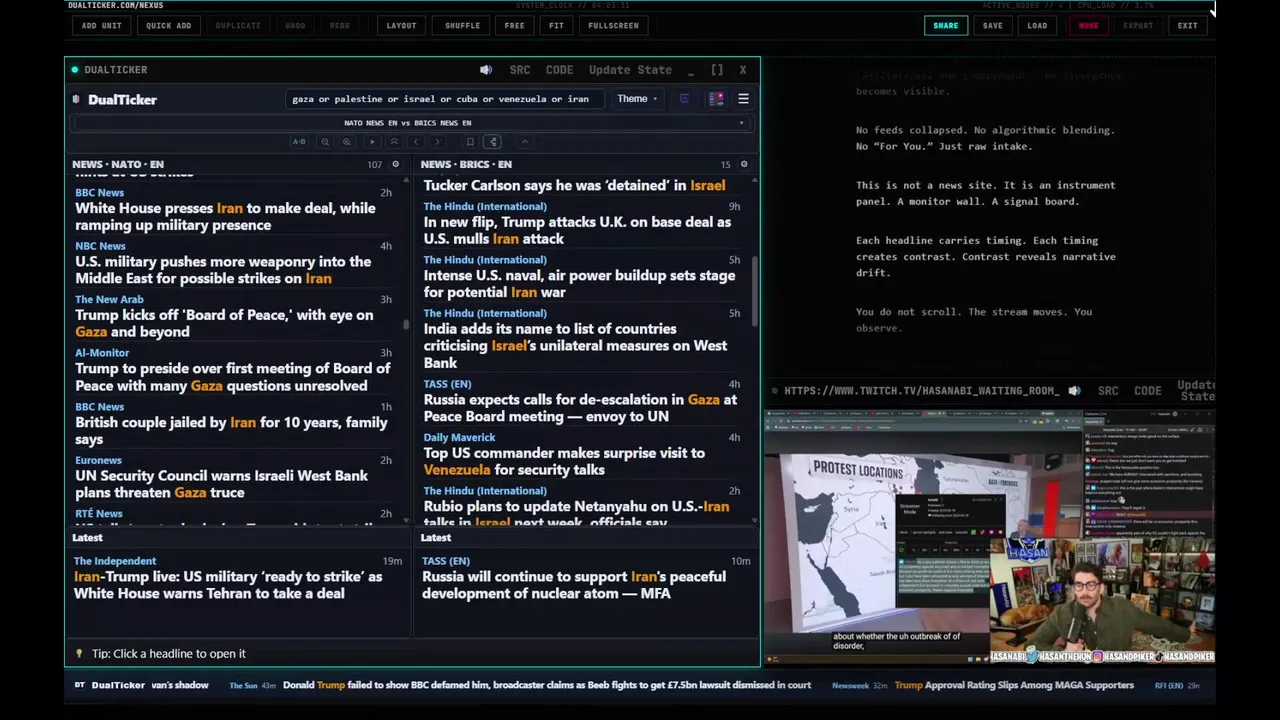
Task: Collapse toolbar with the up caret icon
Action: tap(525, 142)
